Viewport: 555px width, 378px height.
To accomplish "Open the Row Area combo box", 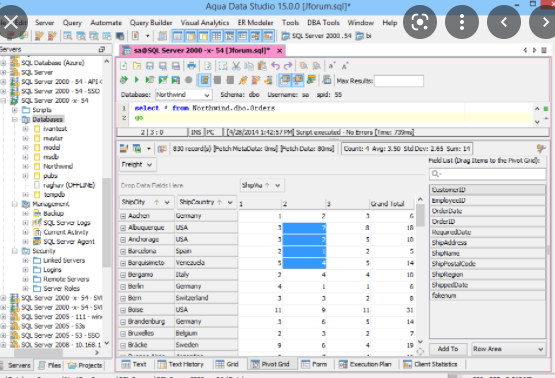I will pos(508,349).
